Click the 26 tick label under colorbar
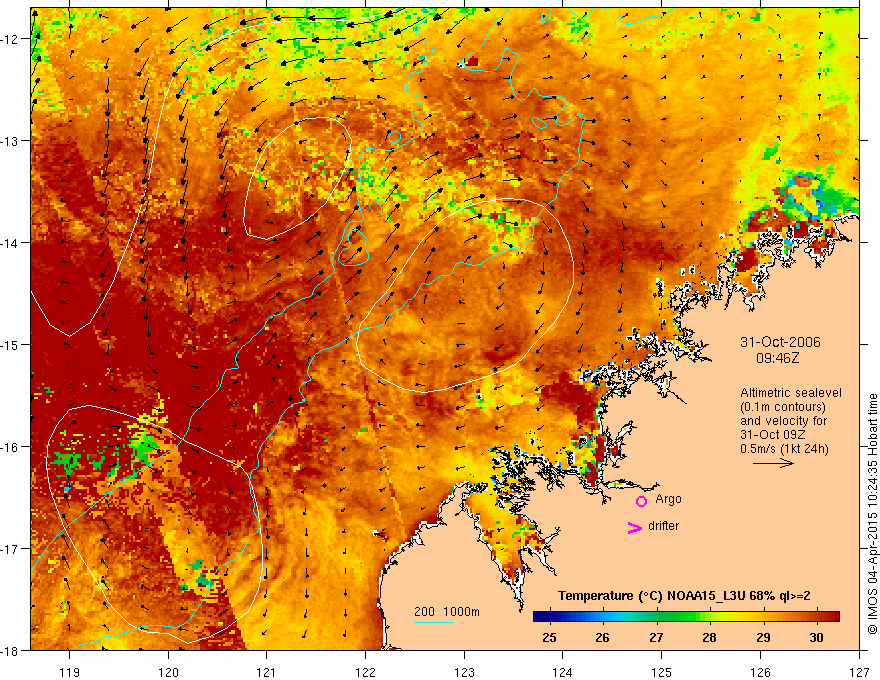Image resolution: width=880 pixels, height=680 pixels. click(602, 637)
